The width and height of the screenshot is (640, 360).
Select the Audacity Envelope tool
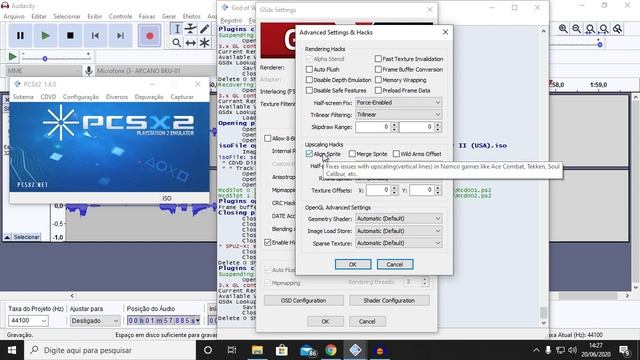(x=191, y=29)
